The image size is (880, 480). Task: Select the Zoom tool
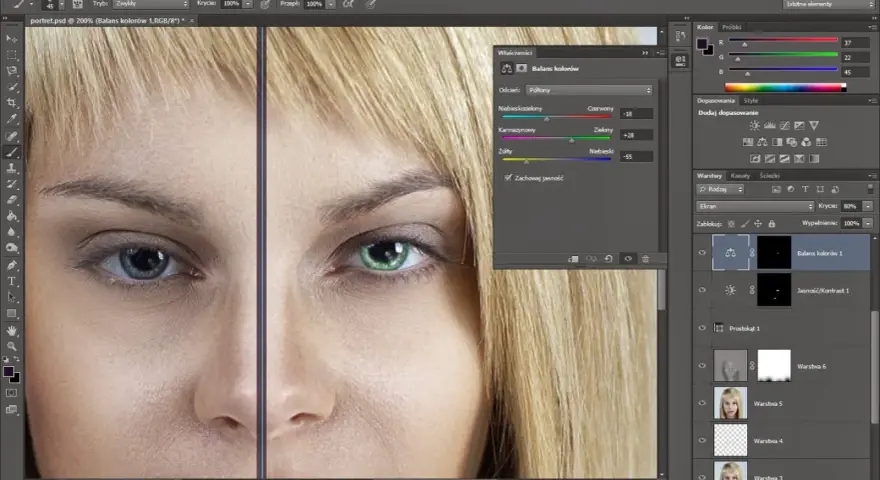pyautogui.click(x=11, y=346)
